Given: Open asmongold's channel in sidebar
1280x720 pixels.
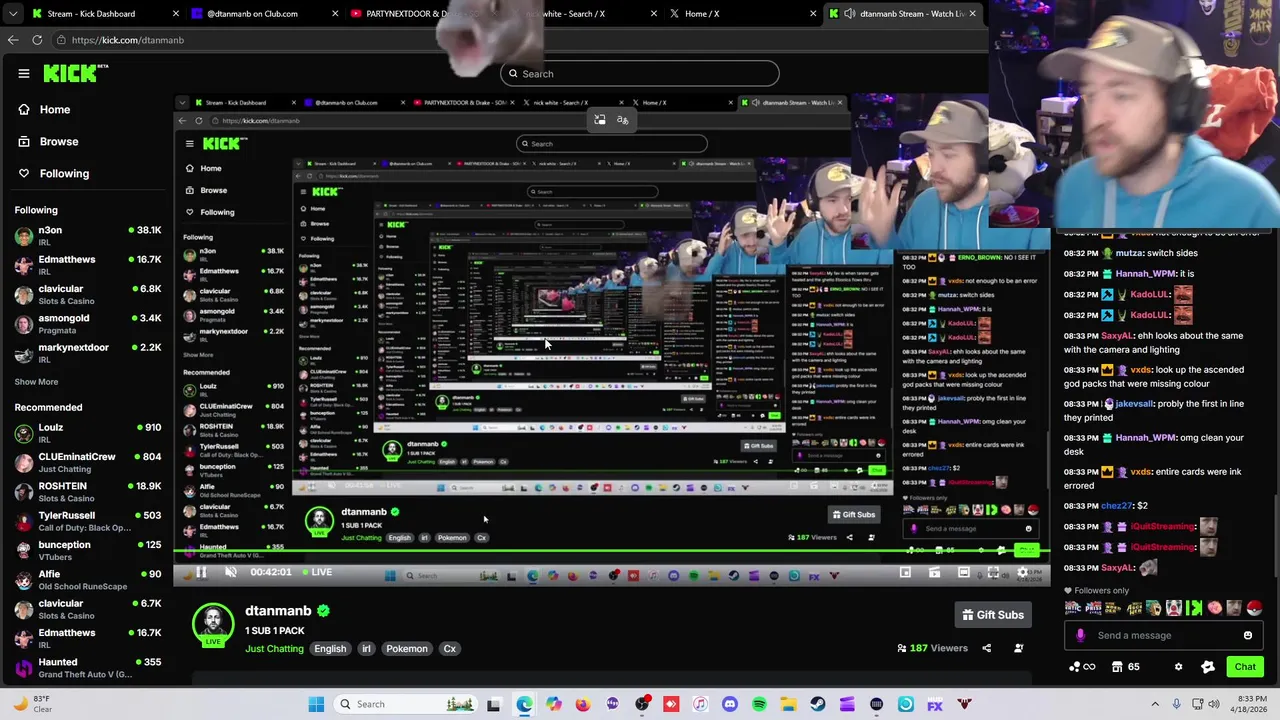Looking at the screenshot, I should (88, 324).
